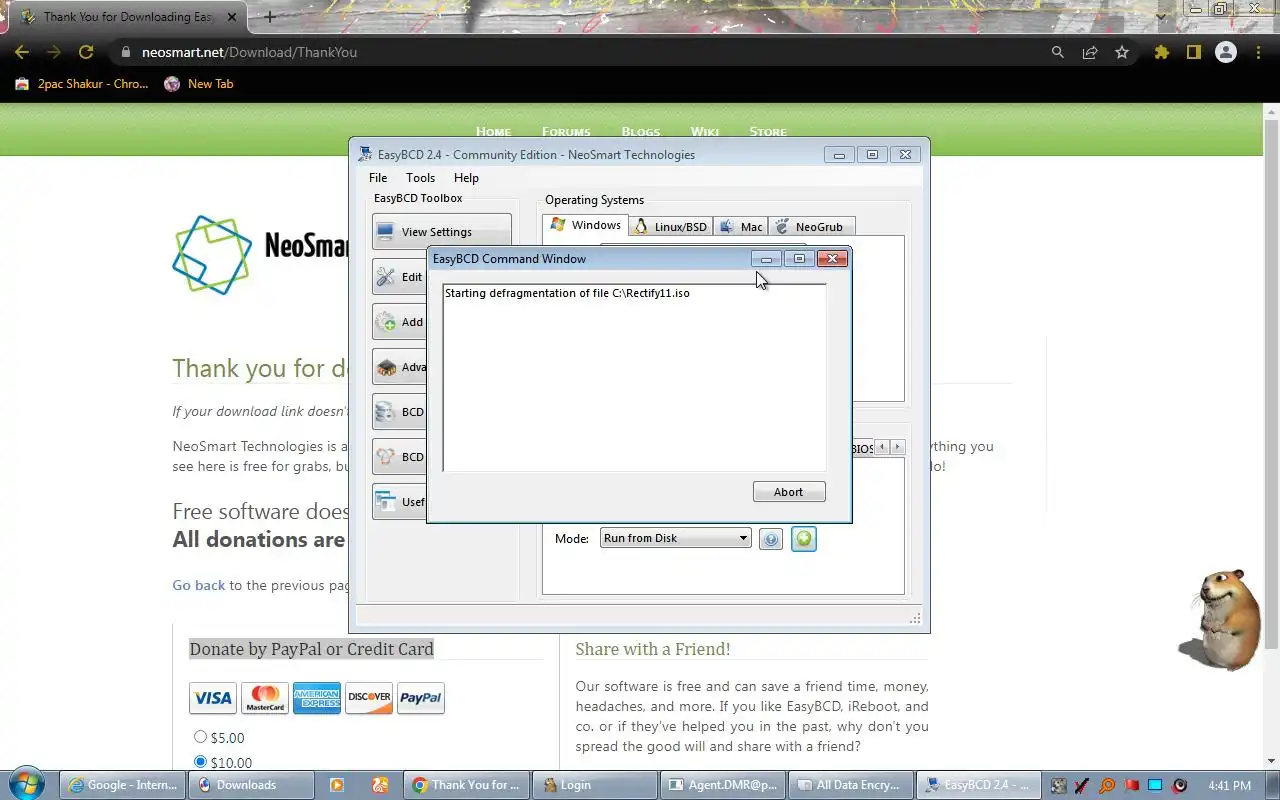Screen dimensions: 1280x800
Task: Open the File menu in EasyBCD
Action: [x=378, y=178]
